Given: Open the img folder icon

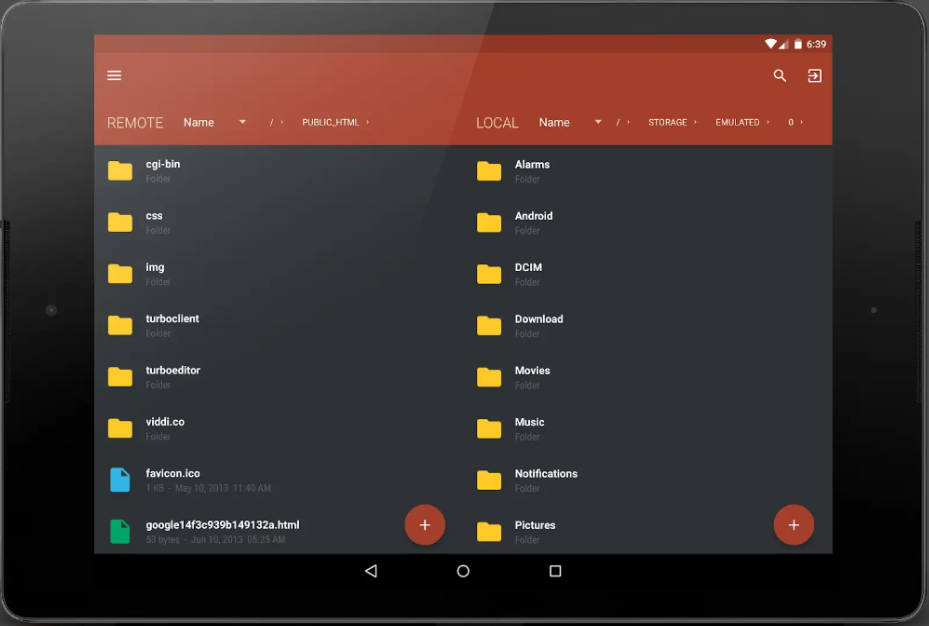Looking at the screenshot, I should (120, 274).
